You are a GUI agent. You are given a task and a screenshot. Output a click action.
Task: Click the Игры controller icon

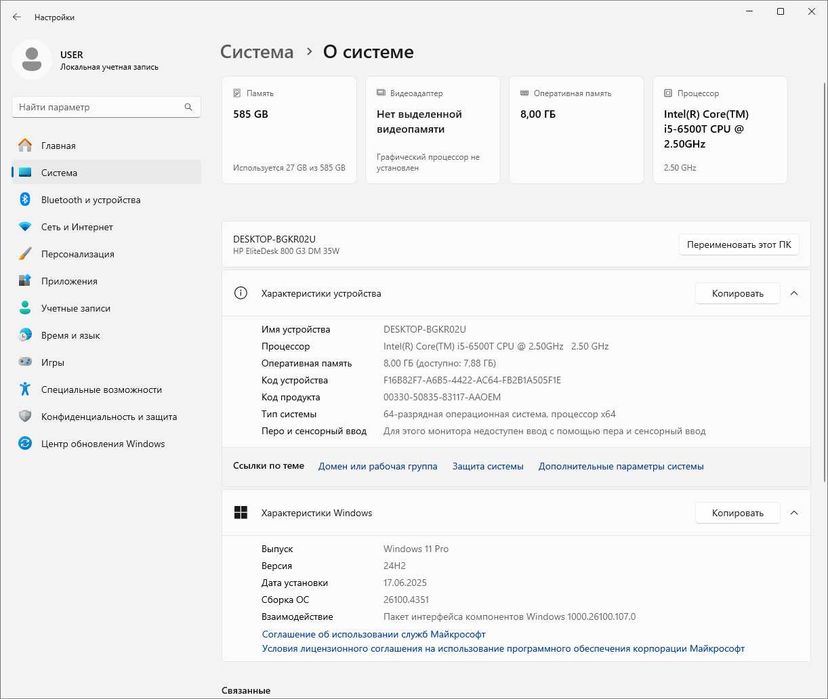pyautogui.click(x=25, y=362)
